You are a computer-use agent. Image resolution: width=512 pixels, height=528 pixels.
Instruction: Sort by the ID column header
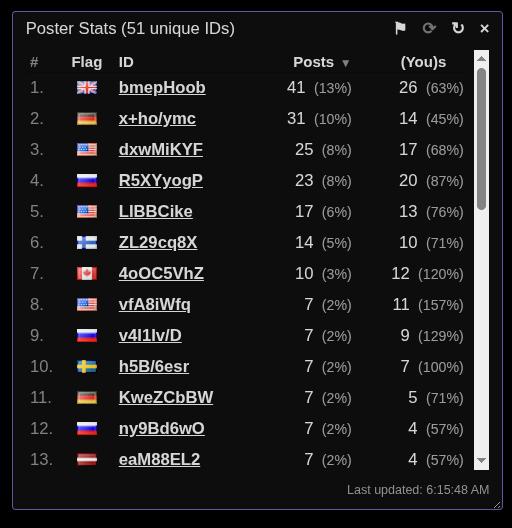coord(126,62)
